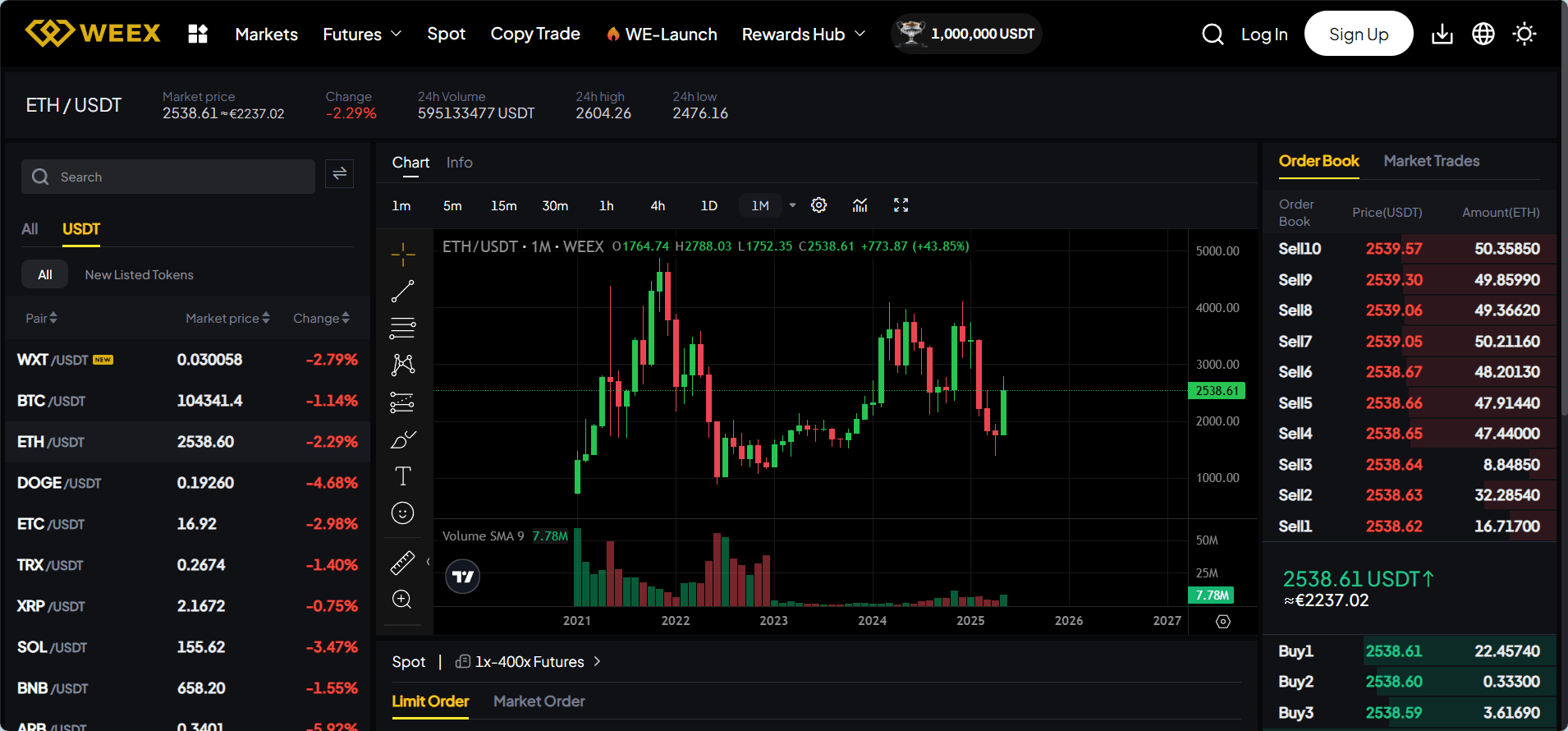The image size is (1568, 731).
Task: Open the 1x-400x Futures chevron
Action: pos(597,661)
